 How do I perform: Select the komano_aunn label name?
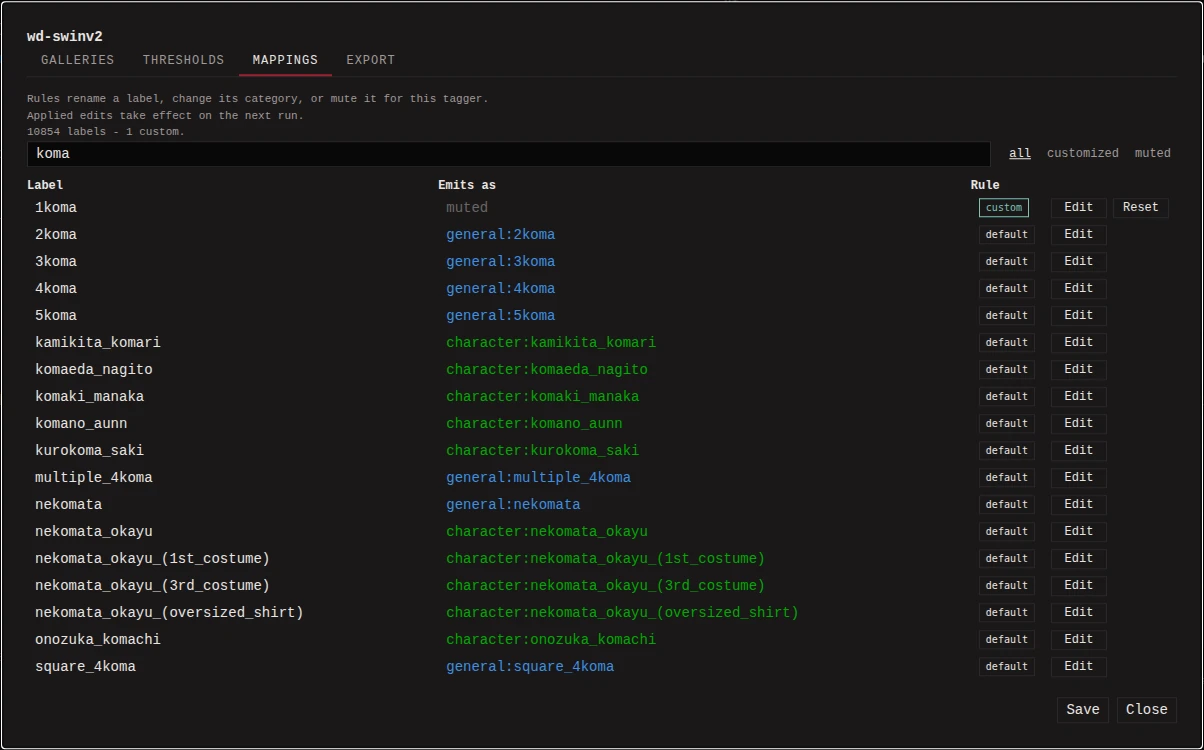point(81,424)
